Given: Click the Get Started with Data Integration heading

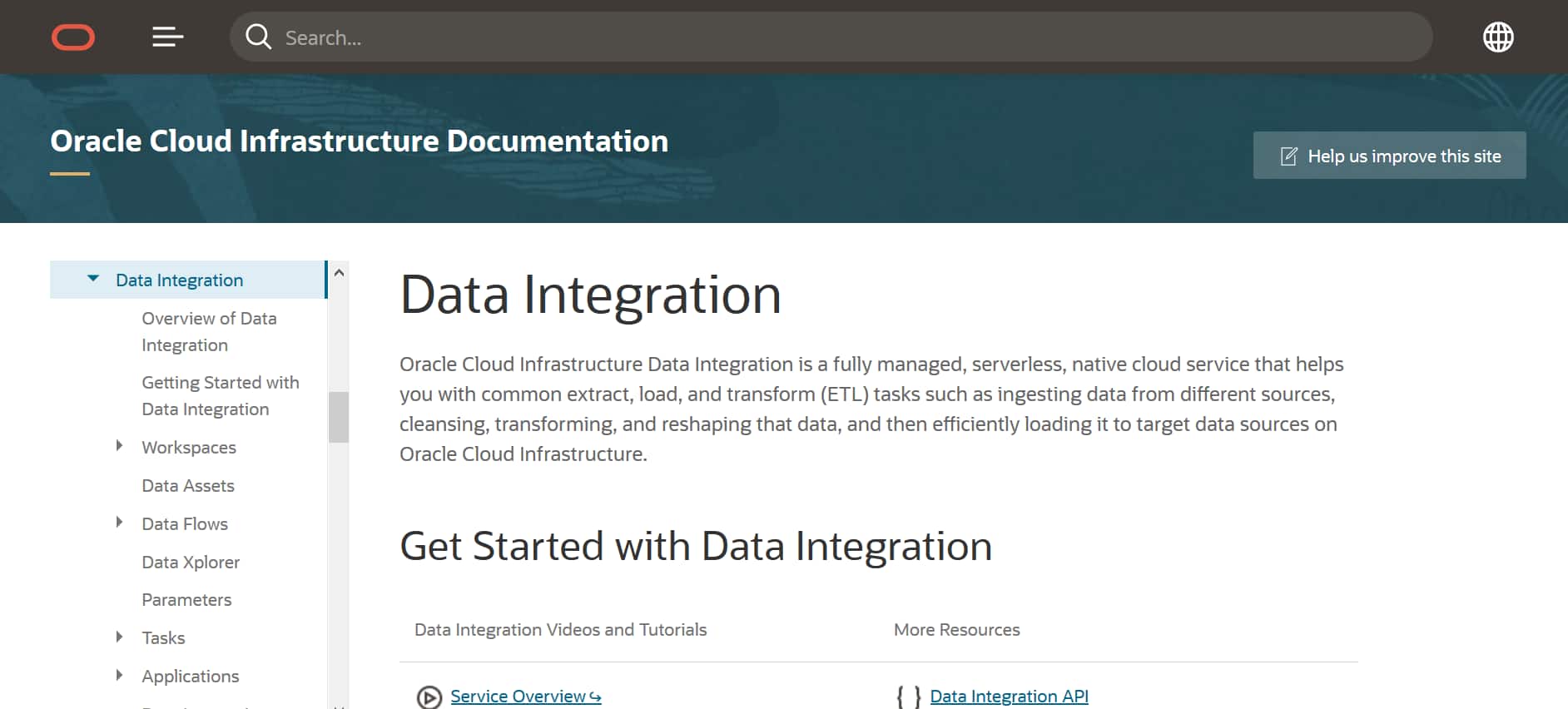Looking at the screenshot, I should coord(696,547).
